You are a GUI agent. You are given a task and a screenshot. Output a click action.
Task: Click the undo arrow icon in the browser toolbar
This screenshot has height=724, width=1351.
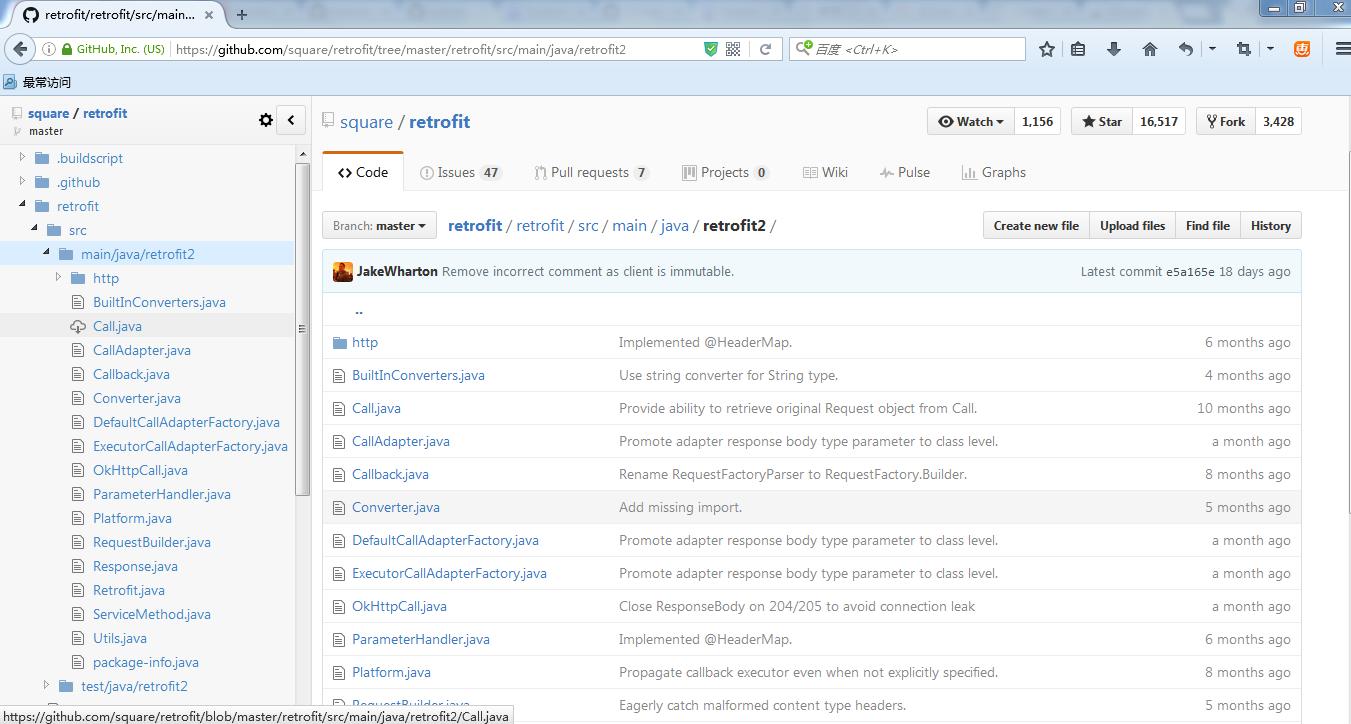coord(1186,49)
